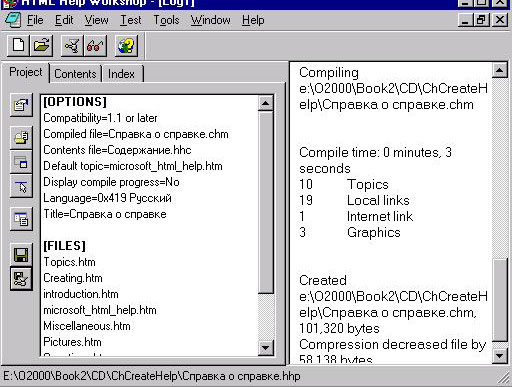The image size is (512, 387).
Task: Select Topics.htm in the files list
Action: coord(69,262)
